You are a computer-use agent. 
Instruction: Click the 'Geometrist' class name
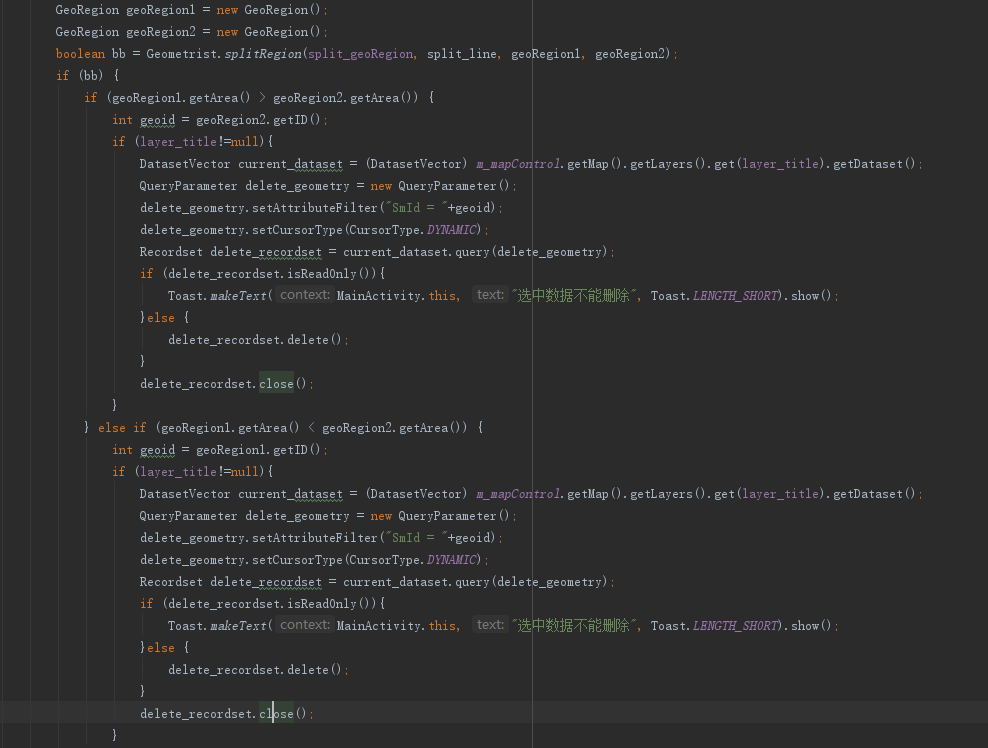click(181, 54)
